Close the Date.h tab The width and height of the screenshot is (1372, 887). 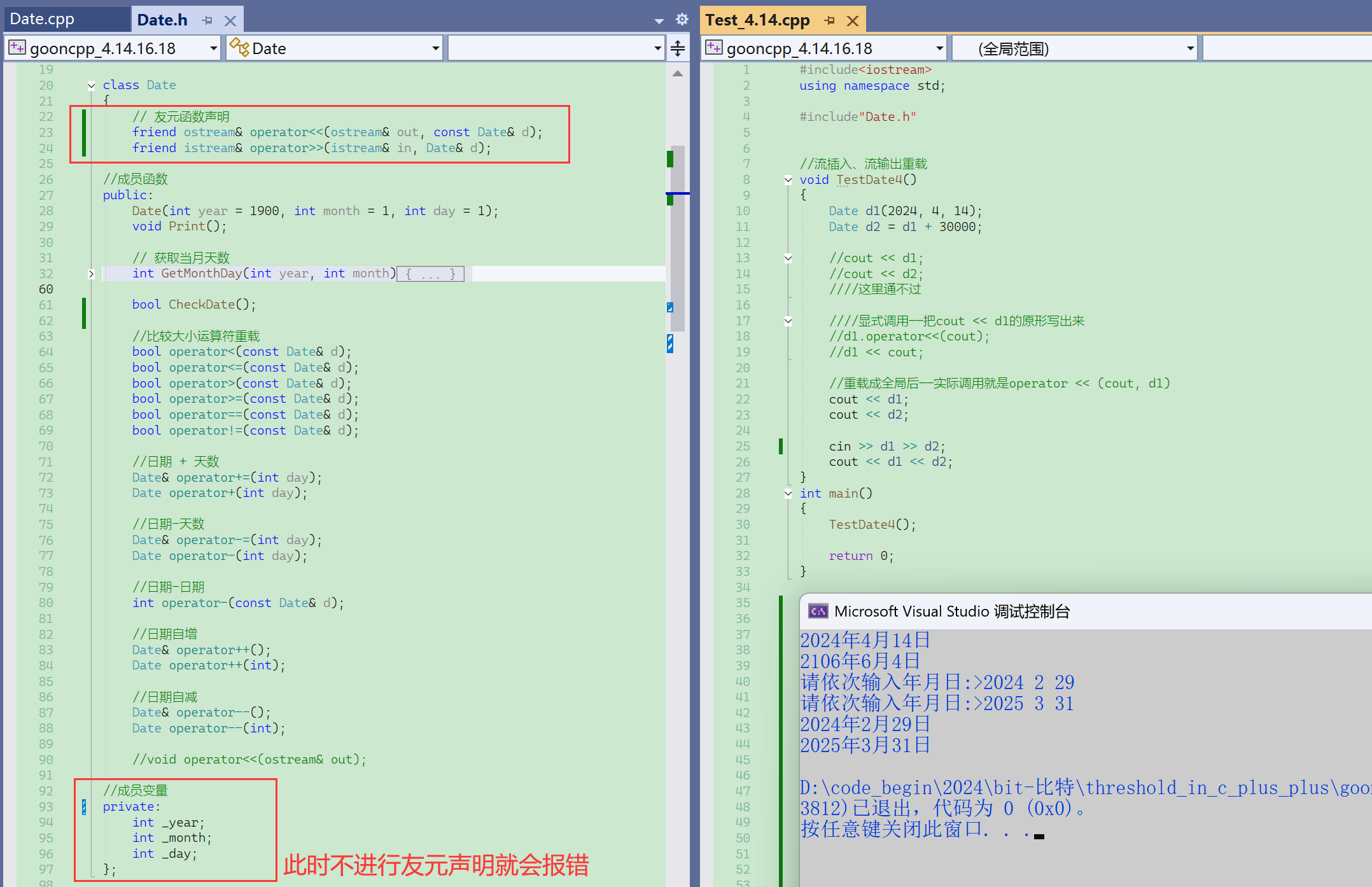point(230,20)
